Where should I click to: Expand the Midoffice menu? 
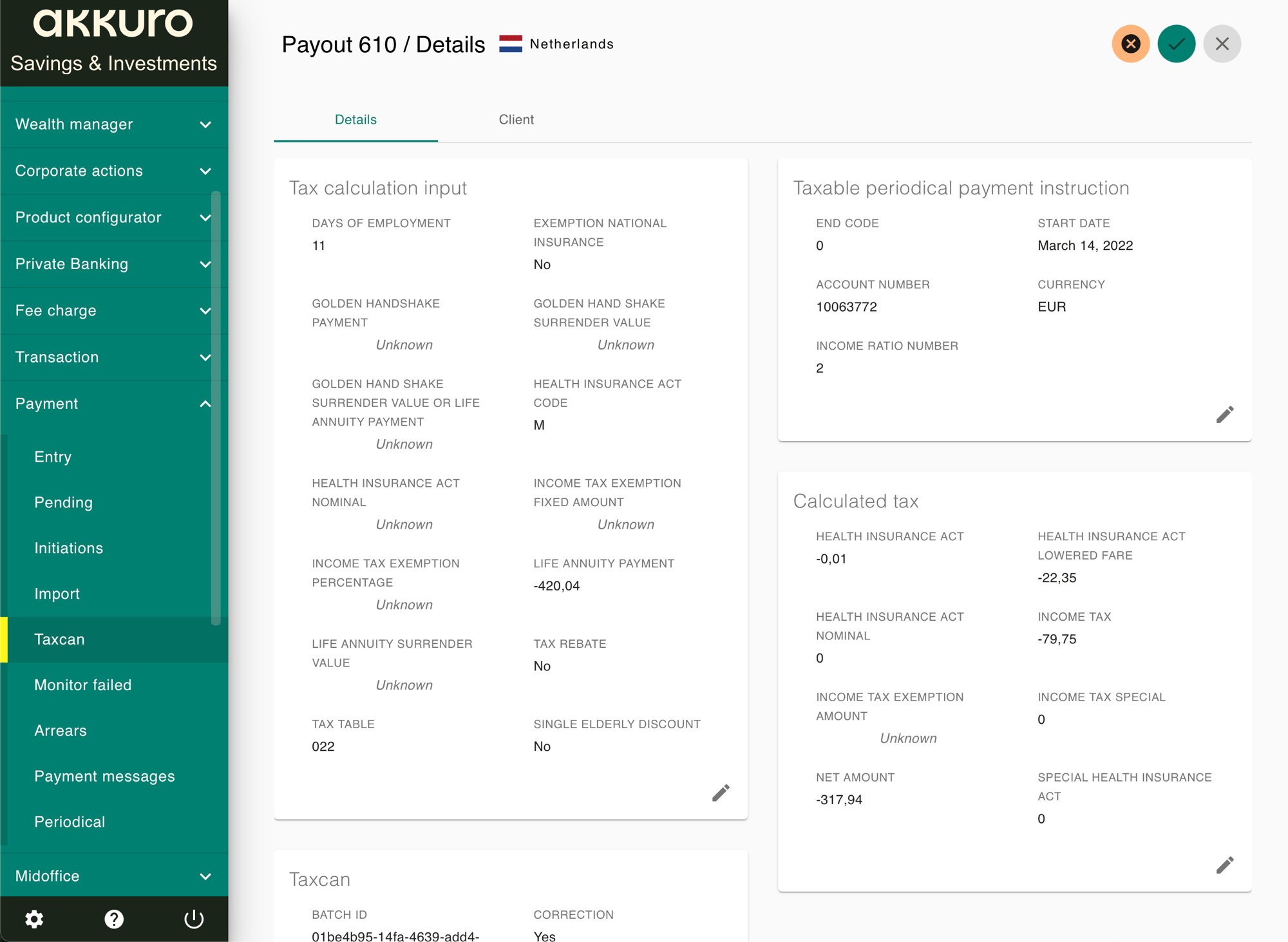(114, 876)
